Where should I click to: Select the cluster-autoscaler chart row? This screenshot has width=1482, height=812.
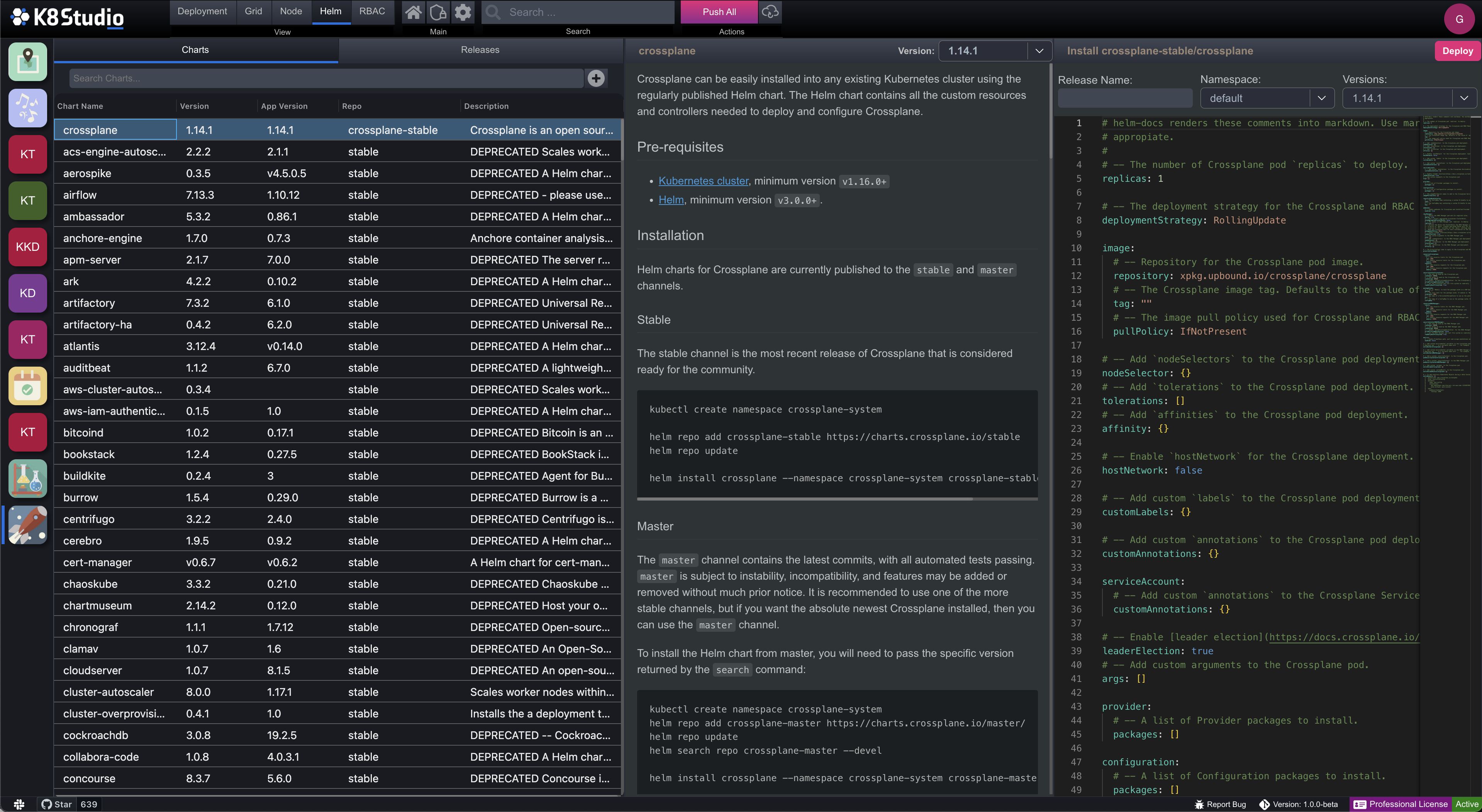pyautogui.click(x=338, y=692)
